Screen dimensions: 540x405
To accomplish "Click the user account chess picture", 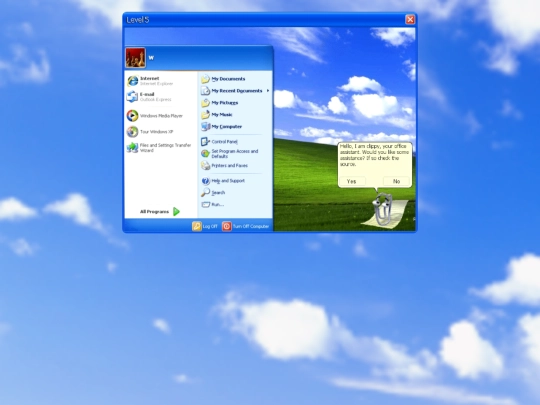I will (135, 58).
